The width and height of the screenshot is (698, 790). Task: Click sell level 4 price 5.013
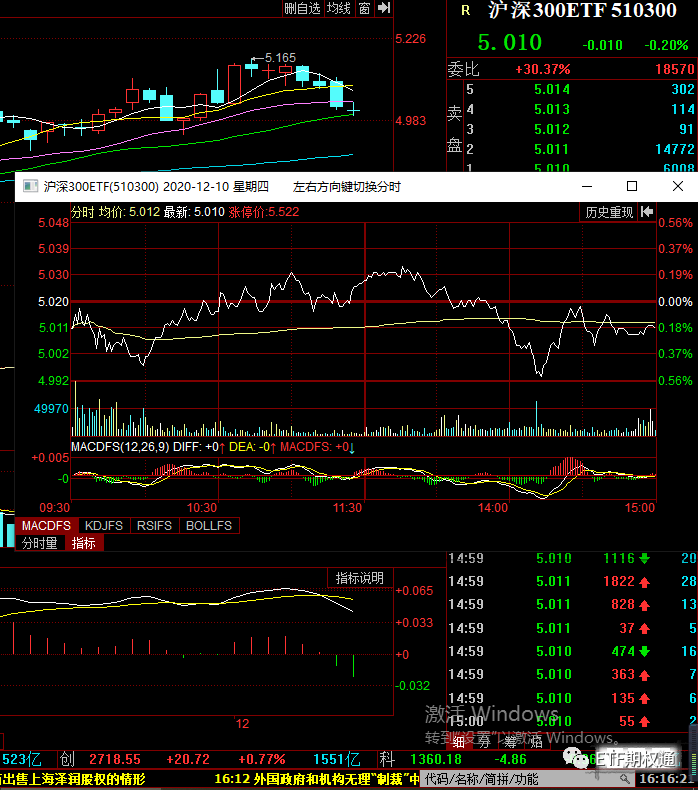[552, 109]
